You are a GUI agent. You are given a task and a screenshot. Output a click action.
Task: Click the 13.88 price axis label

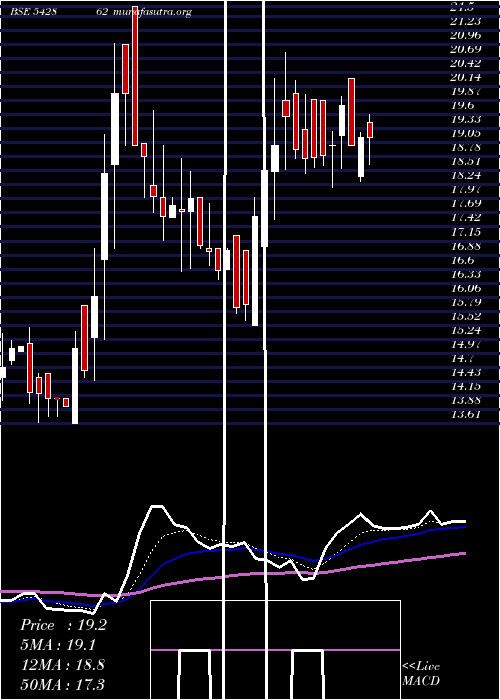coord(466,400)
